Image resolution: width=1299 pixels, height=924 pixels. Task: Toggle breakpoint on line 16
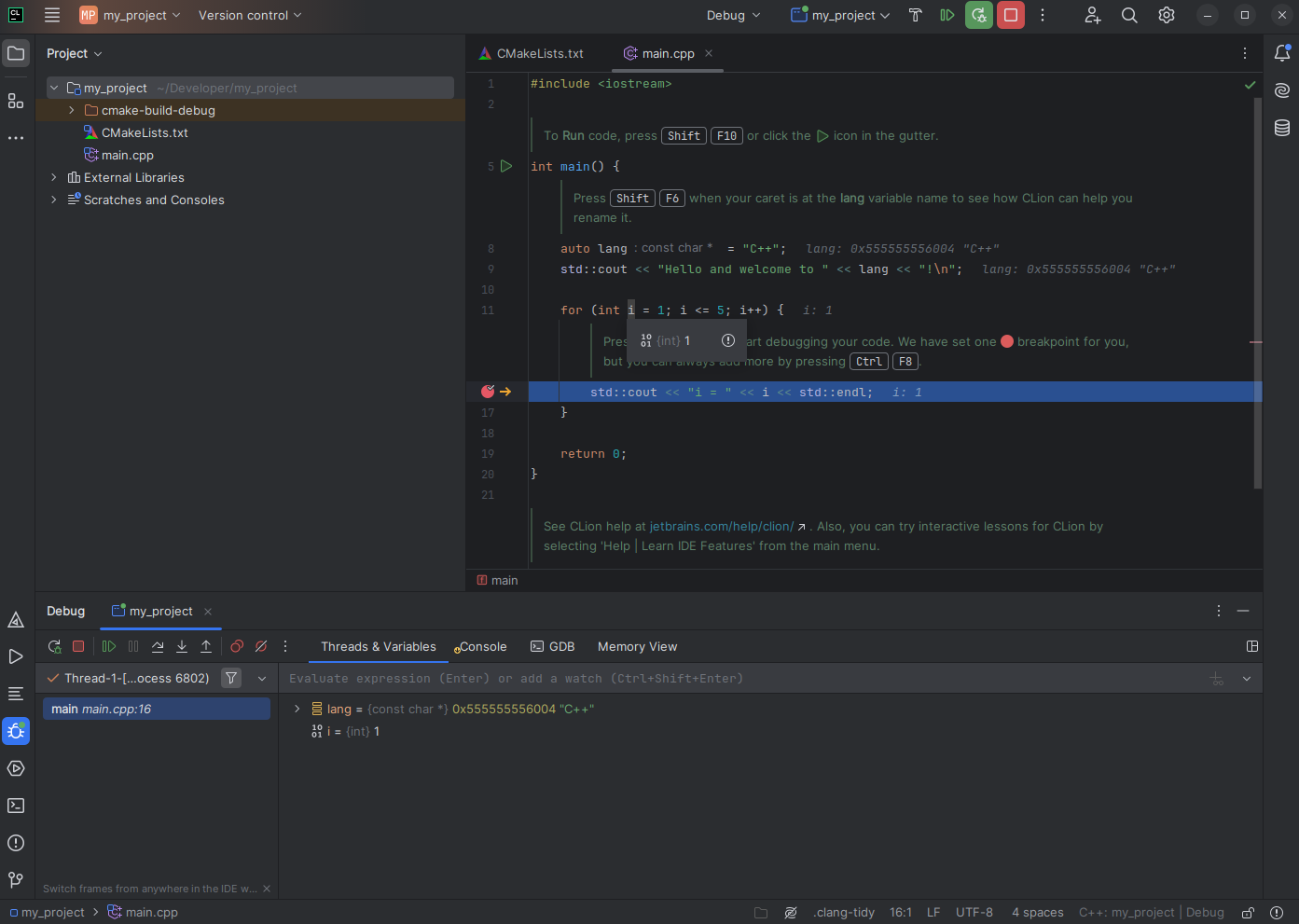click(x=488, y=392)
